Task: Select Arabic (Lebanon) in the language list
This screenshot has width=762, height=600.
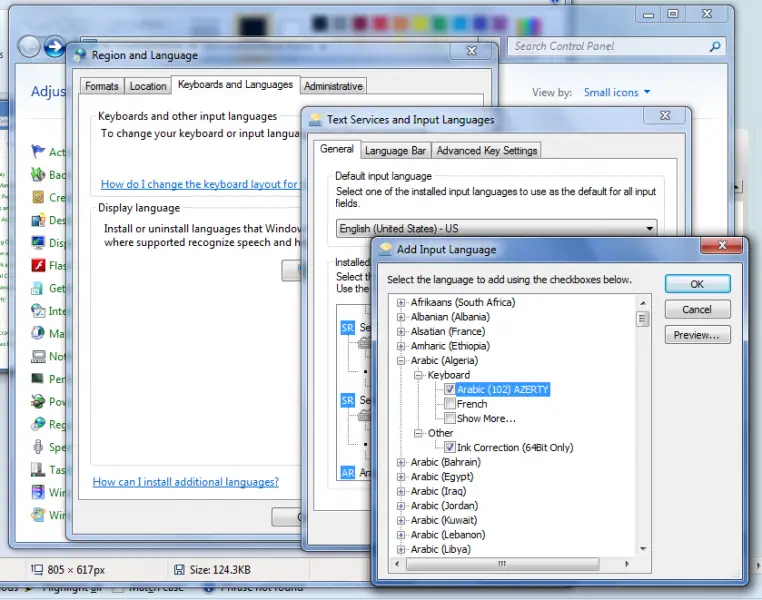Action: pos(448,534)
